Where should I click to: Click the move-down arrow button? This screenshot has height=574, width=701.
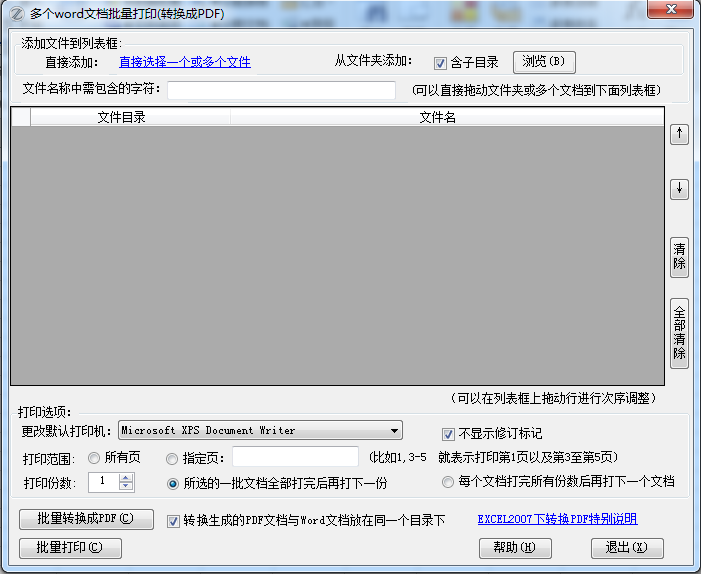679,188
